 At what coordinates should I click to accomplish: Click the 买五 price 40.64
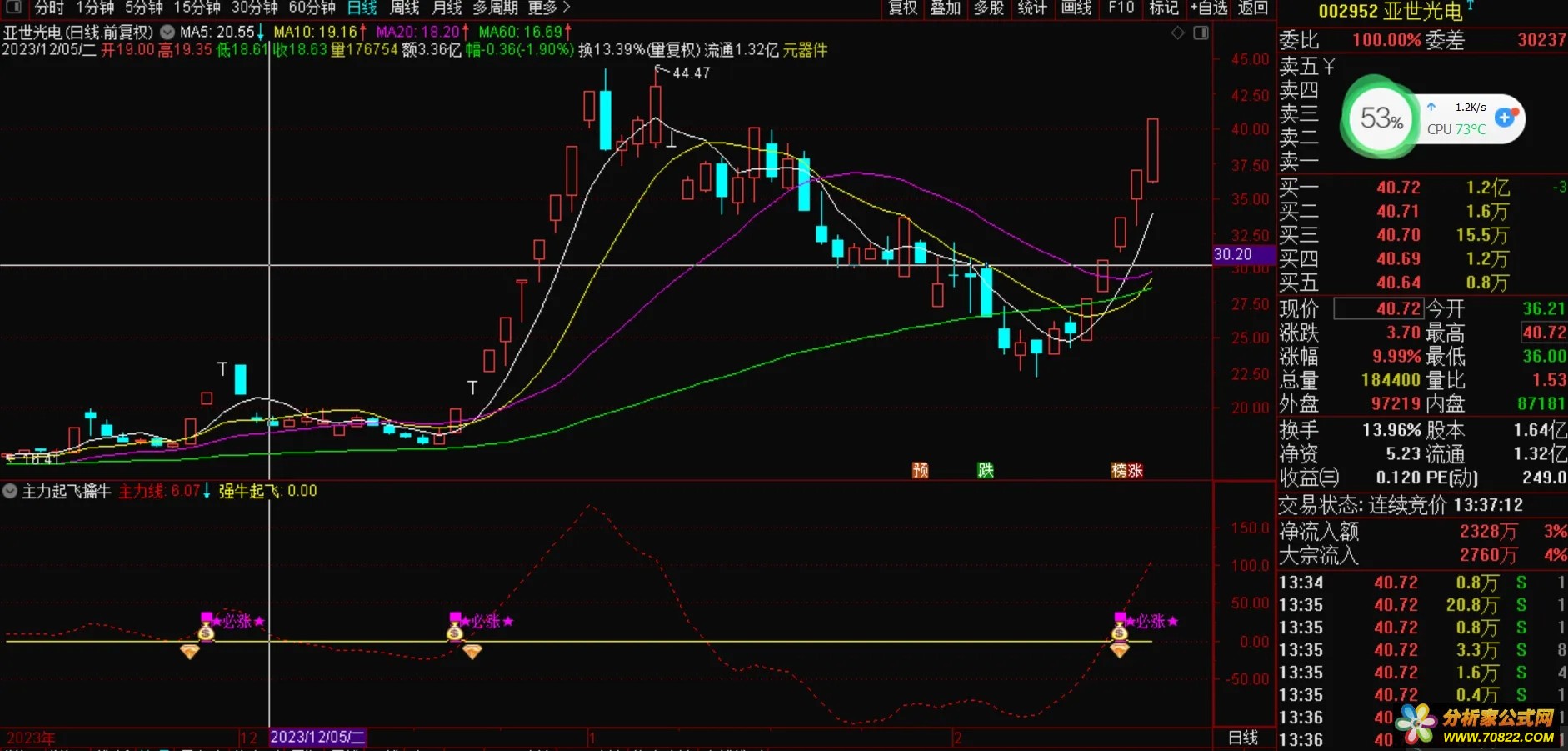point(1398,283)
